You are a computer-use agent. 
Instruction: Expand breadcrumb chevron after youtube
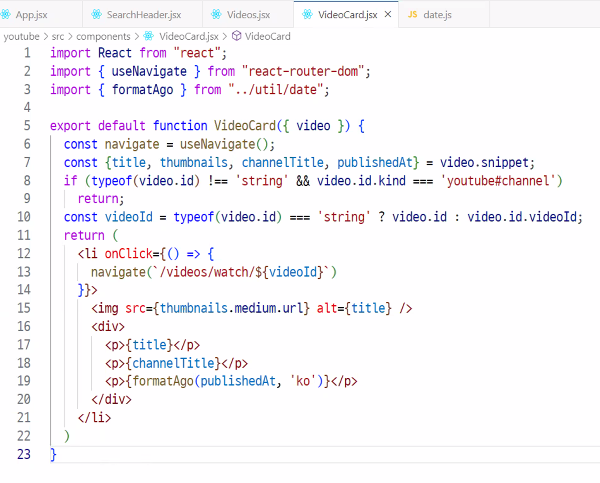tap(46, 36)
